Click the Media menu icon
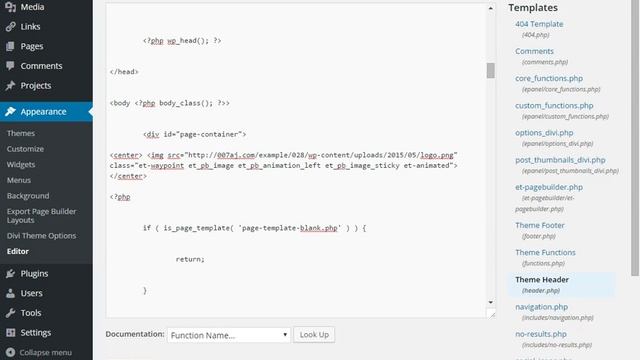The height and width of the screenshot is (360, 640). [x=11, y=7]
